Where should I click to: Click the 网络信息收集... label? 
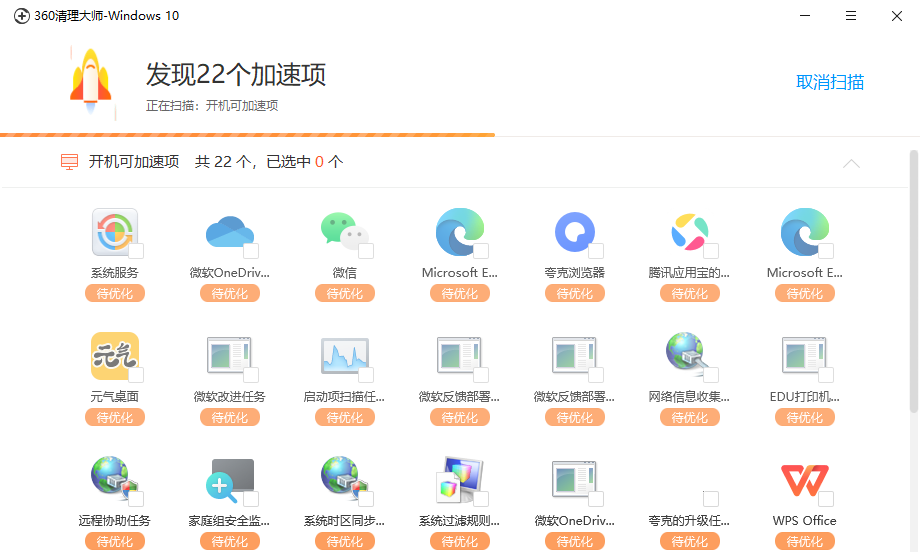pos(689,397)
